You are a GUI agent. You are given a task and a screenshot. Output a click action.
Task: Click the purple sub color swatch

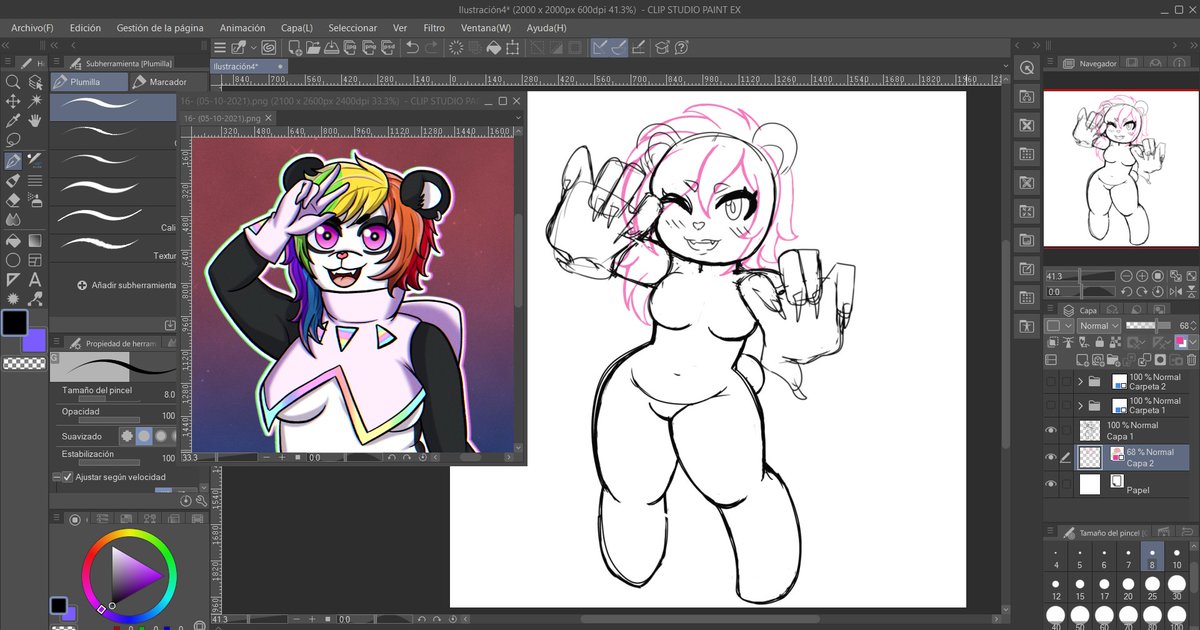pos(36,339)
